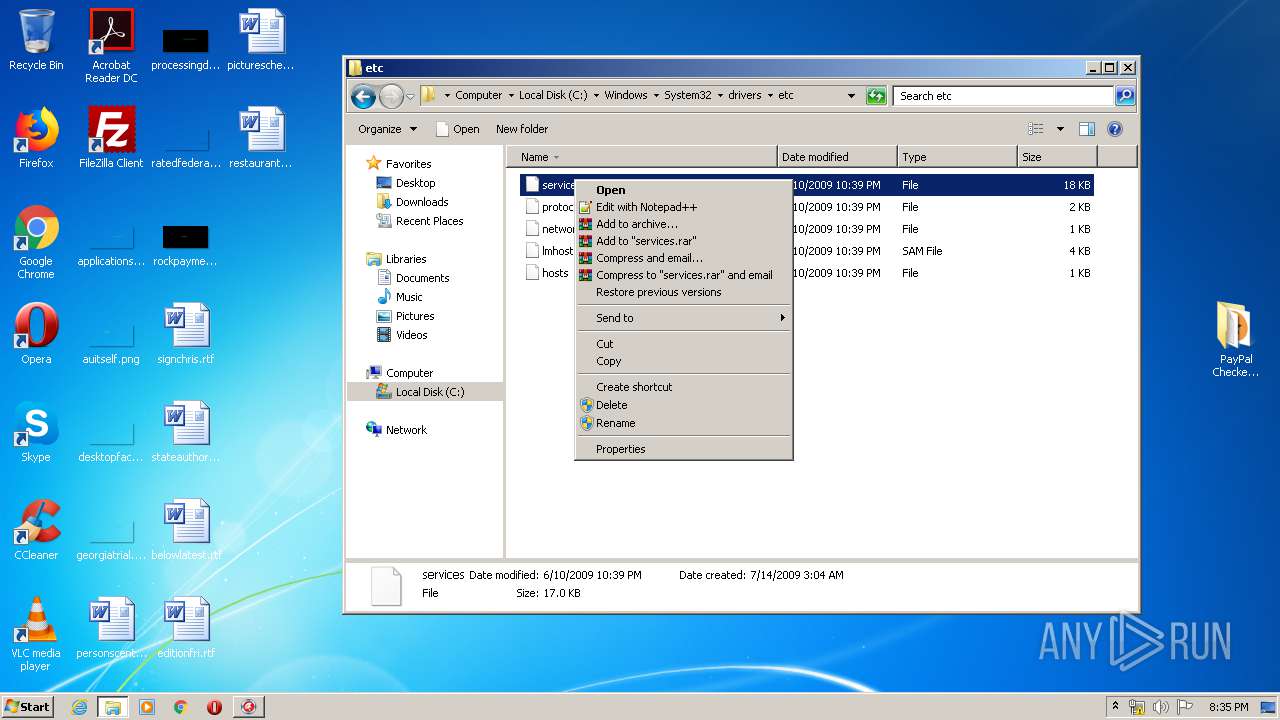The width and height of the screenshot is (1280, 720).
Task: Select Add to "services.rar"
Action: click(684, 241)
